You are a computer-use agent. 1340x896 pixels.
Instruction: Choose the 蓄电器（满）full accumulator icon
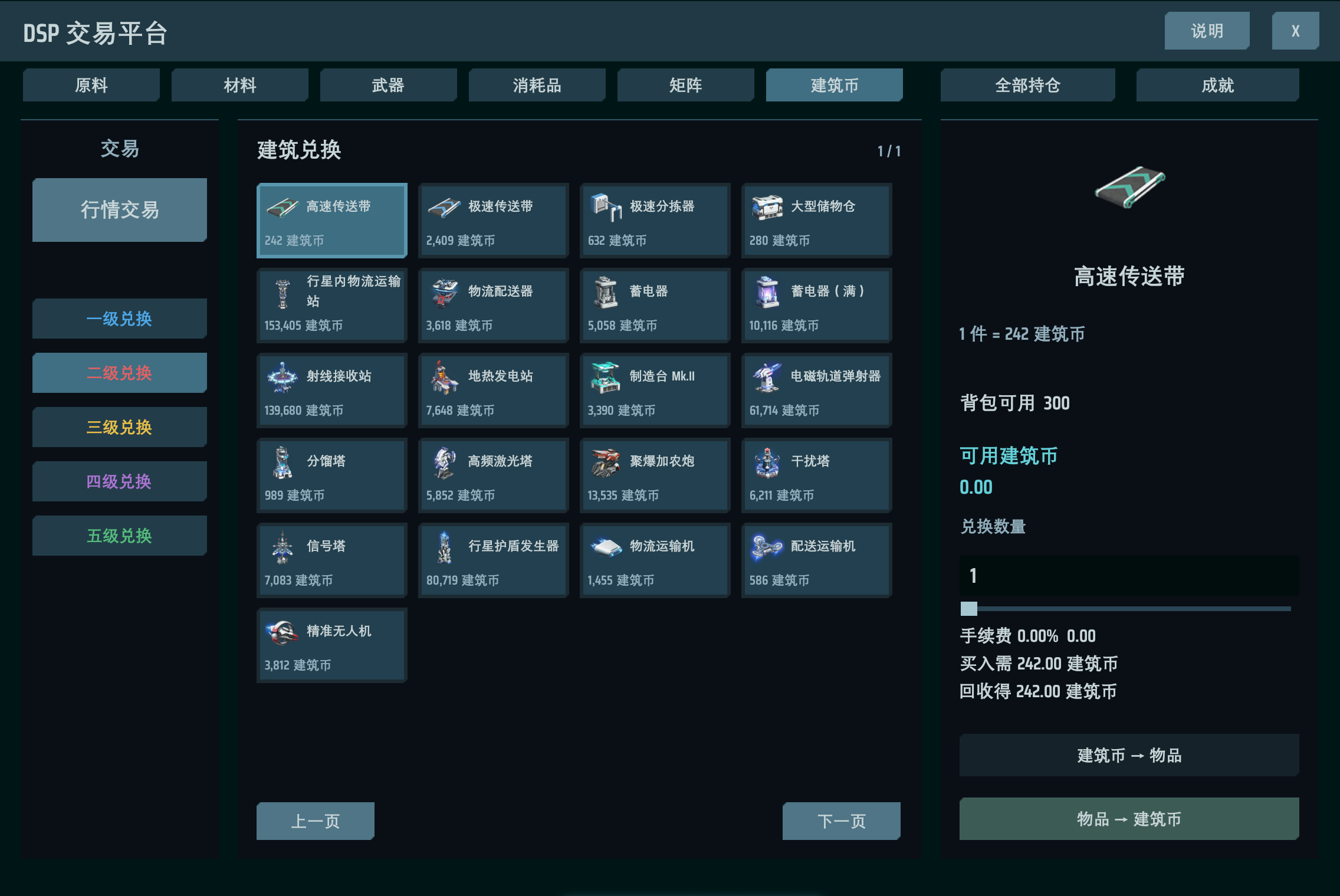(767, 293)
